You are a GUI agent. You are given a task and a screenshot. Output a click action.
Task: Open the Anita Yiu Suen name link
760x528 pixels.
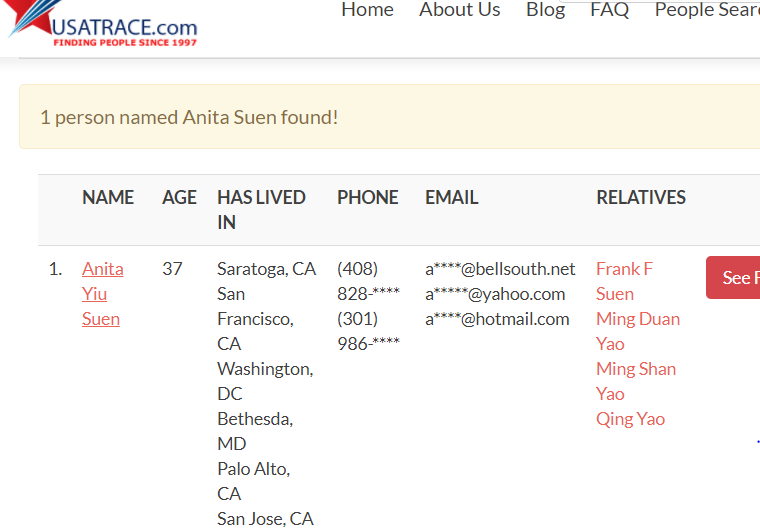coord(102,294)
